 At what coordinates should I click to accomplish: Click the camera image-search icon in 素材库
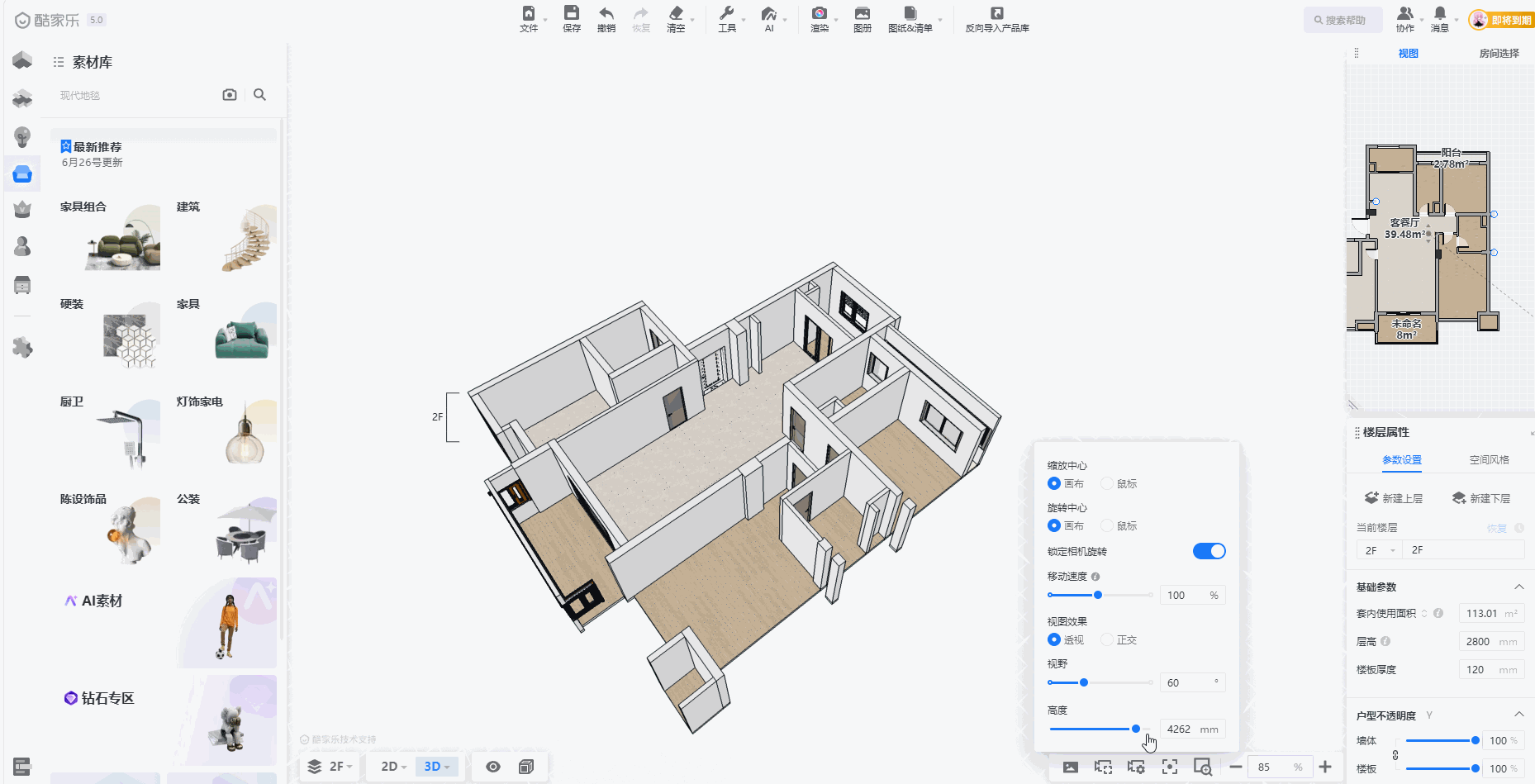click(x=230, y=95)
